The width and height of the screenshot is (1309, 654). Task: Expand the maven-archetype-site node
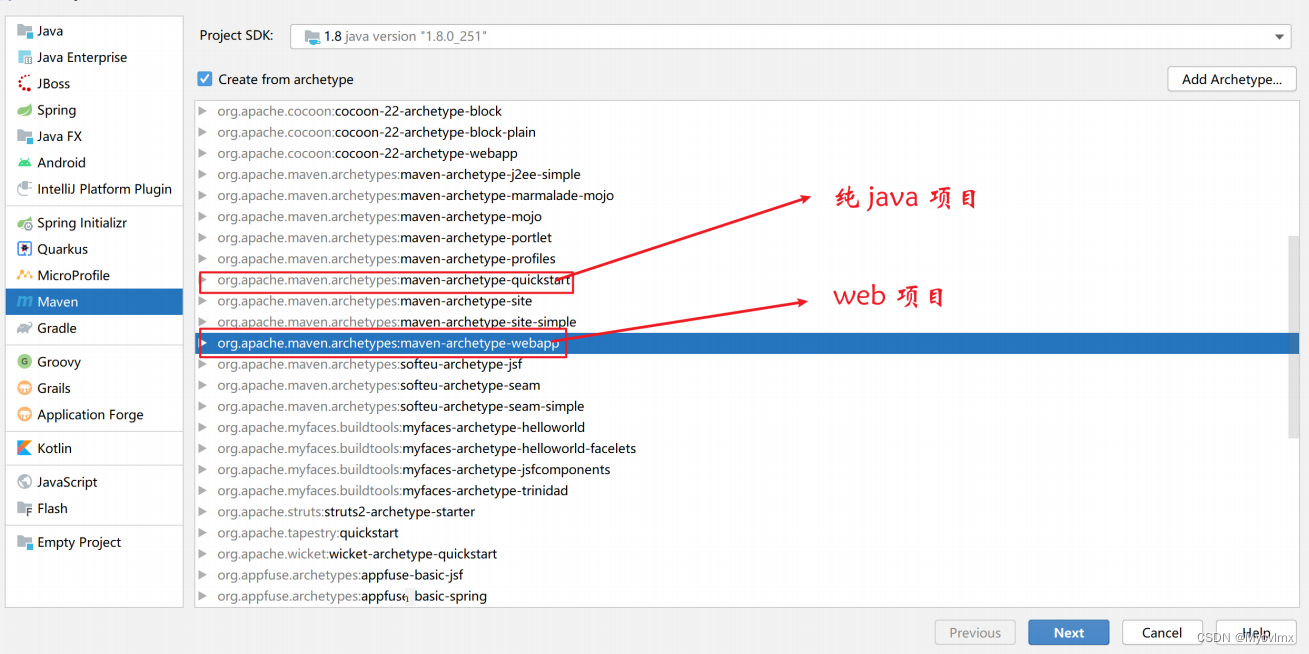point(204,301)
